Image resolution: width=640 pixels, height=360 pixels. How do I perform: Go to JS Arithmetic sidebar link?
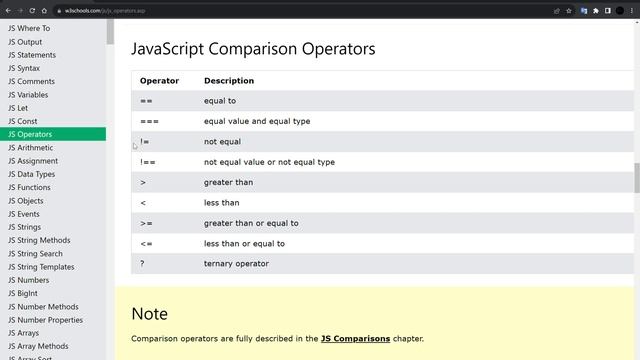30,147
